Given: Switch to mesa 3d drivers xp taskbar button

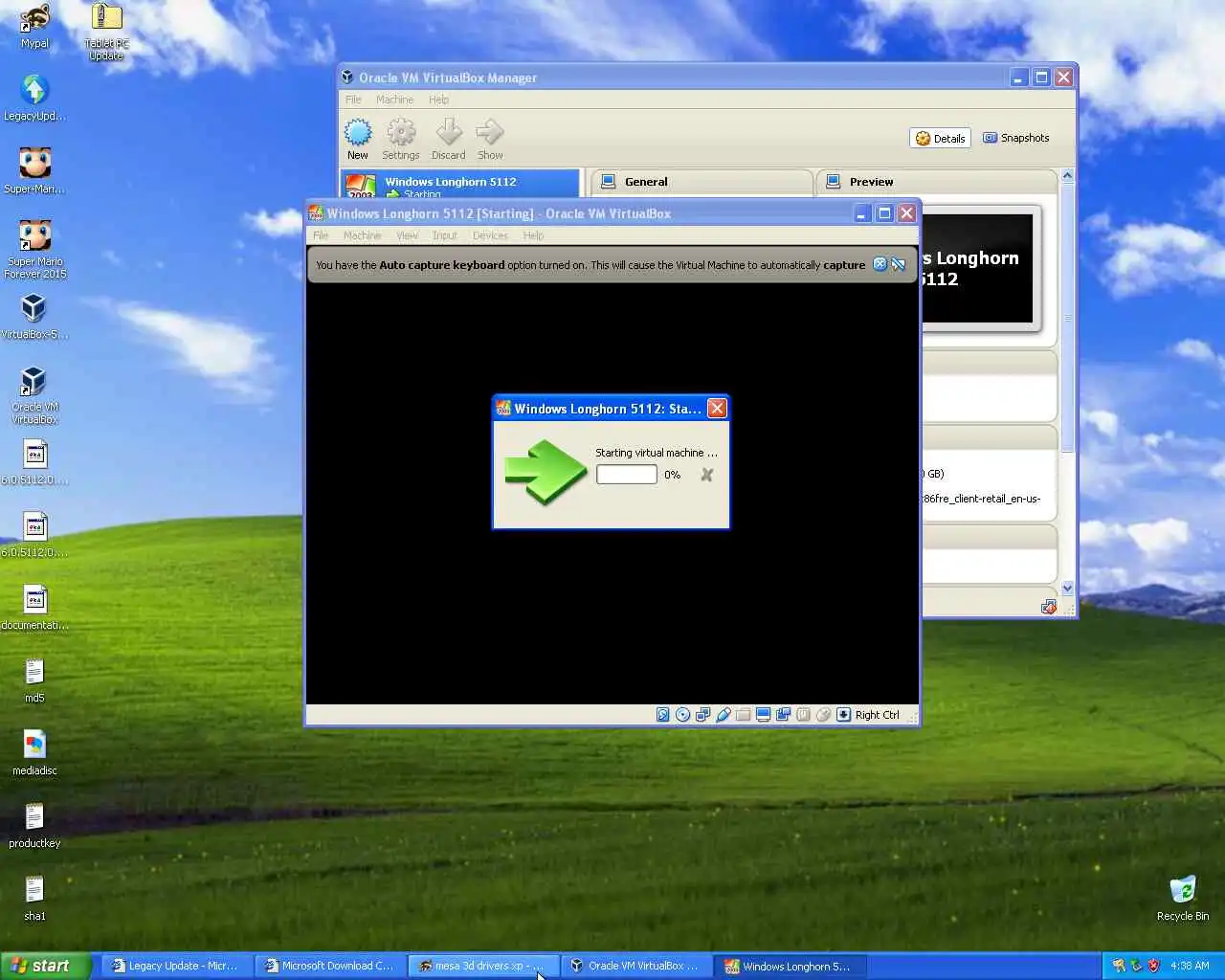Looking at the screenshot, I should pyautogui.click(x=481, y=966).
